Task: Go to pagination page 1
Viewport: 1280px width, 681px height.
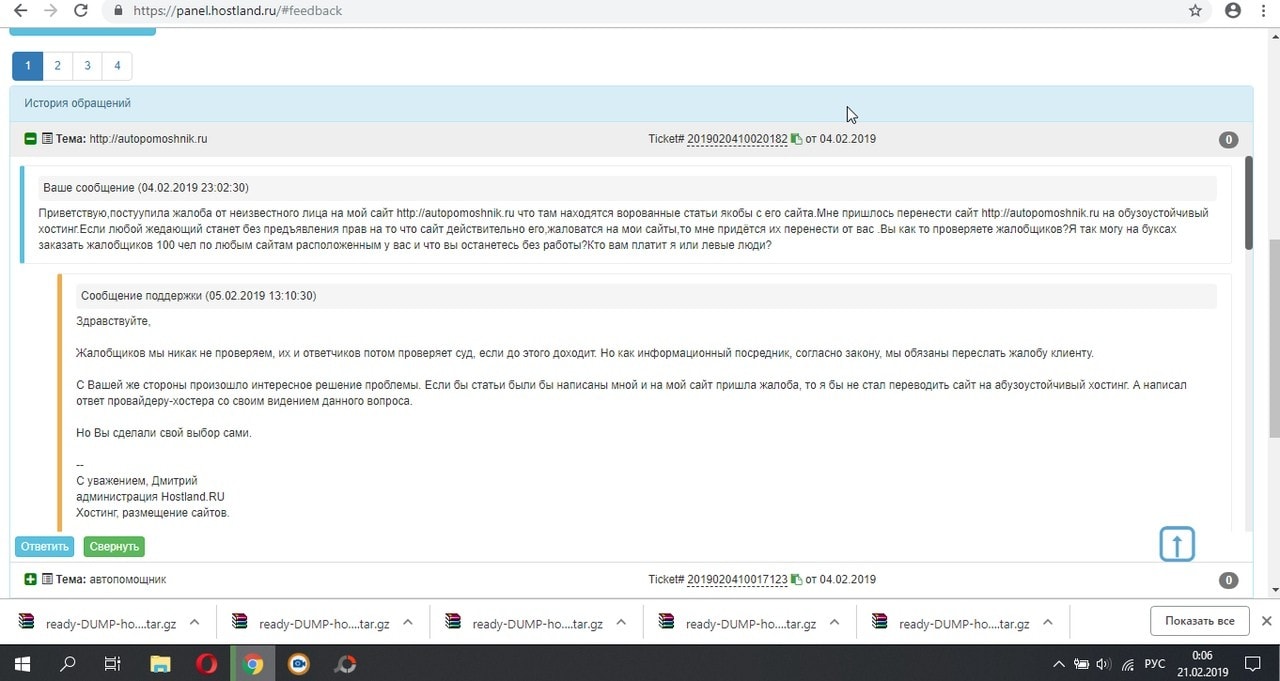Action: [28, 66]
